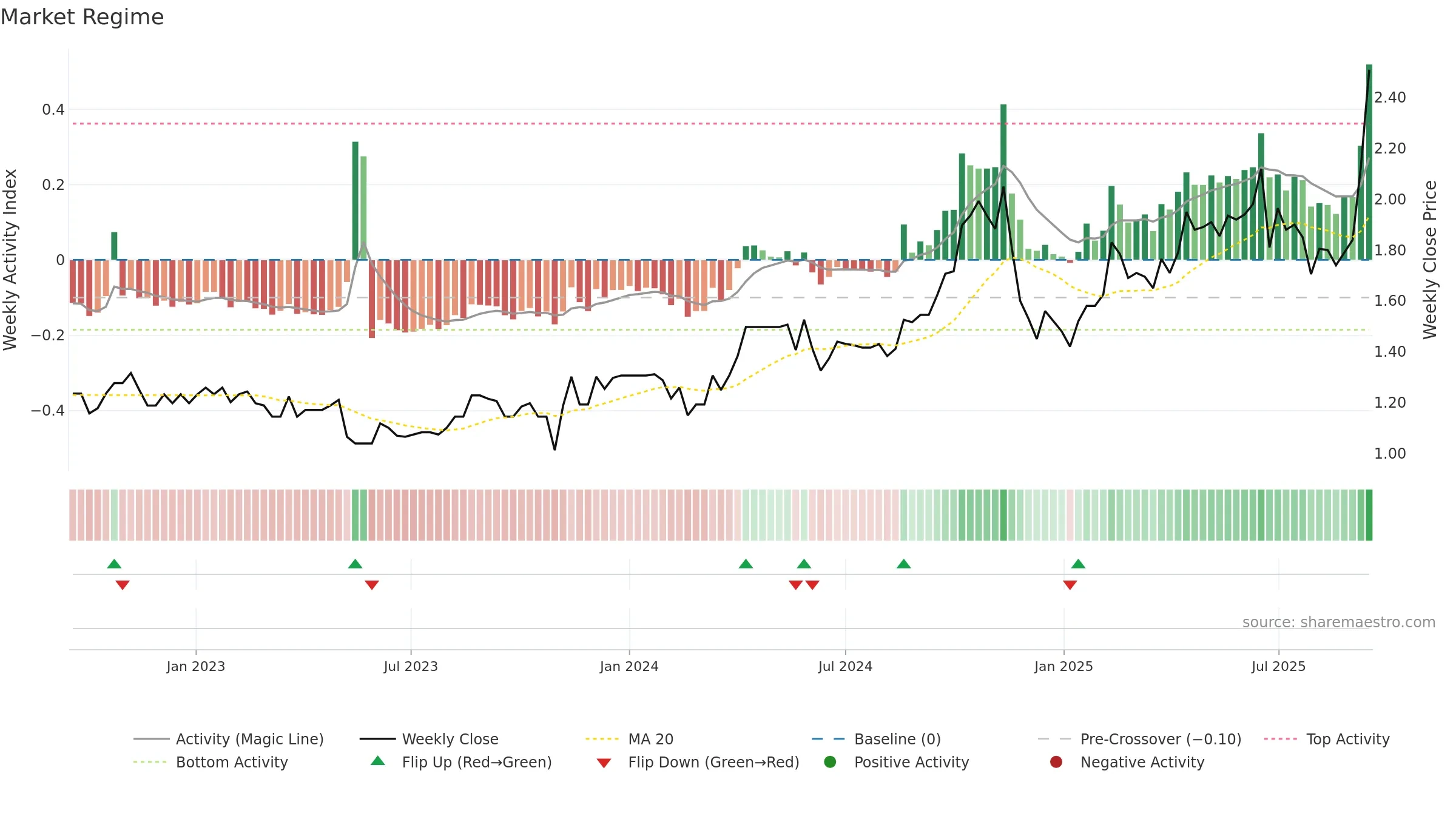The height and width of the screenshot is (819, 1456).
Task: Click the −0.4 activity index tick label
Action: [x=48, y=410]
